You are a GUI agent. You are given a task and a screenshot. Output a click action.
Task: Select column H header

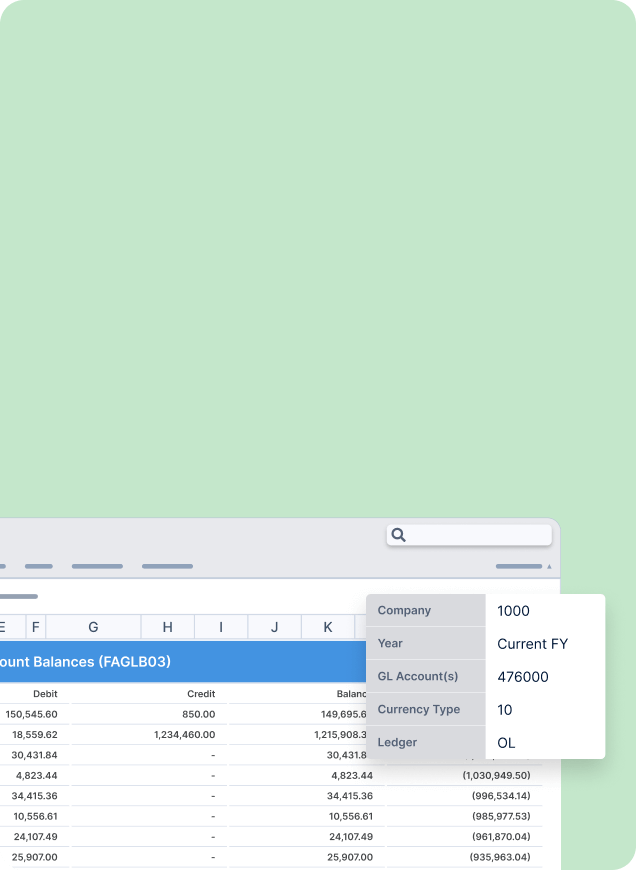pyautogui.click(x=168, y=627)
